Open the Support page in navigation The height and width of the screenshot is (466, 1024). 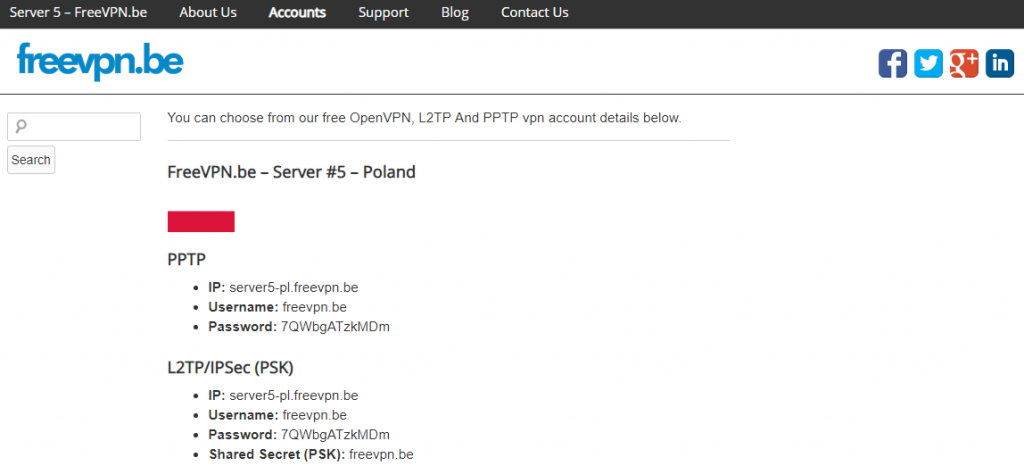click(383, 13)
